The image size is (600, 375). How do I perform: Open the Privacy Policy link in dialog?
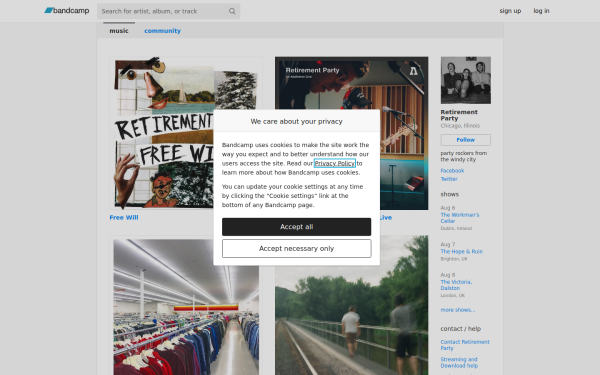click(335, 163)
